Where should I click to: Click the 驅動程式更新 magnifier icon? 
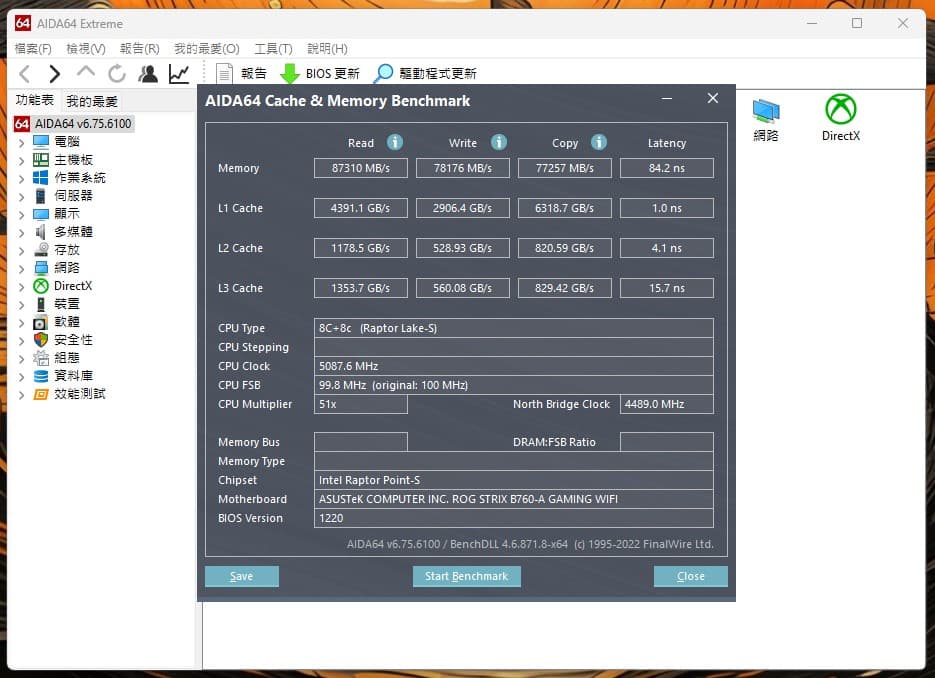coord(383,73)
